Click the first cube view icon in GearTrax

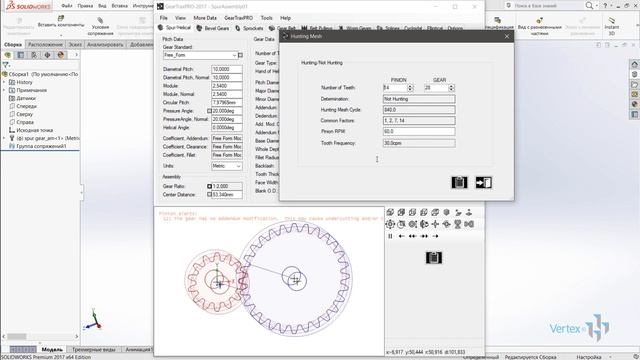[x=390, y=212]
